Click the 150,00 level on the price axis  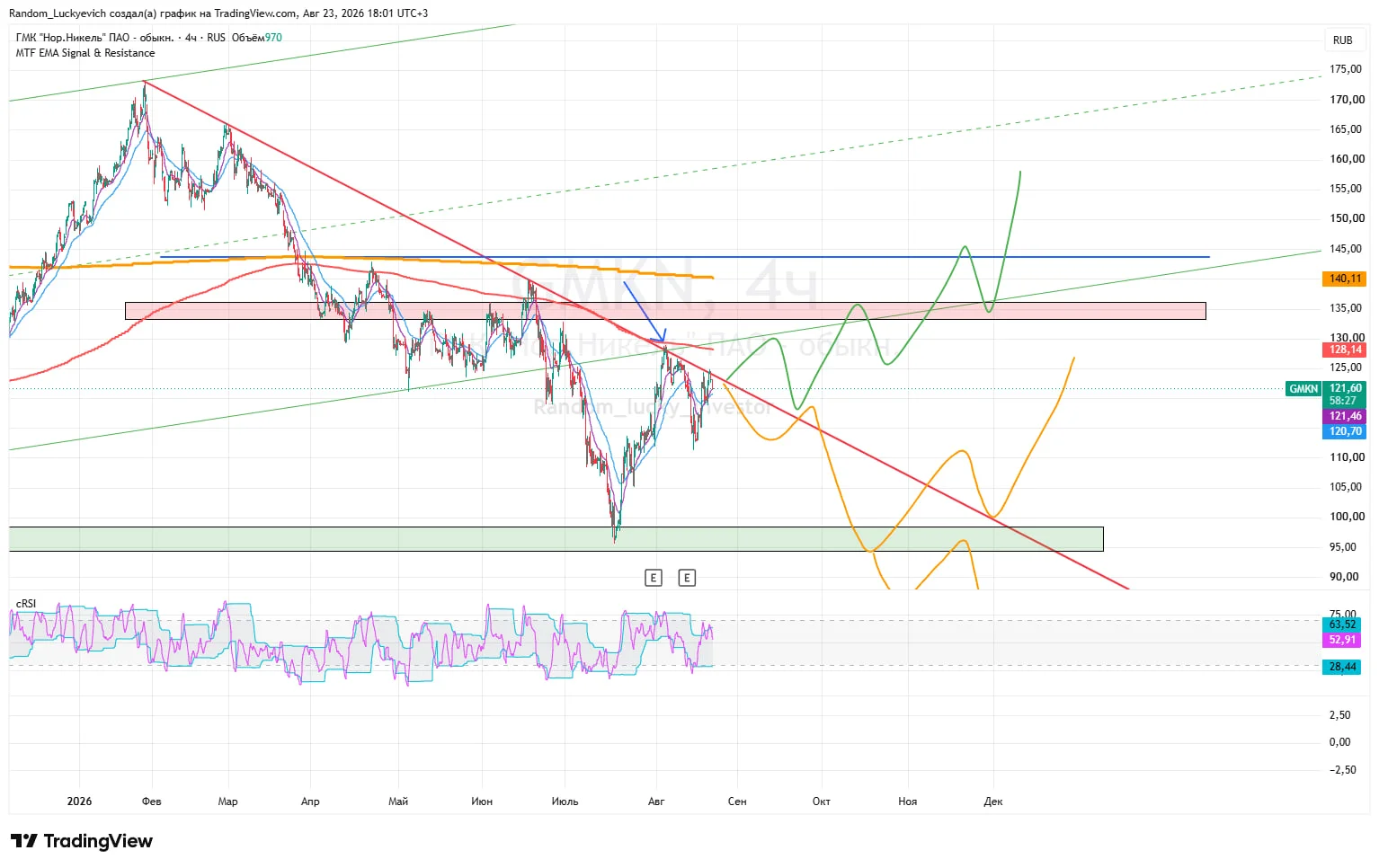coord(1347,218)
